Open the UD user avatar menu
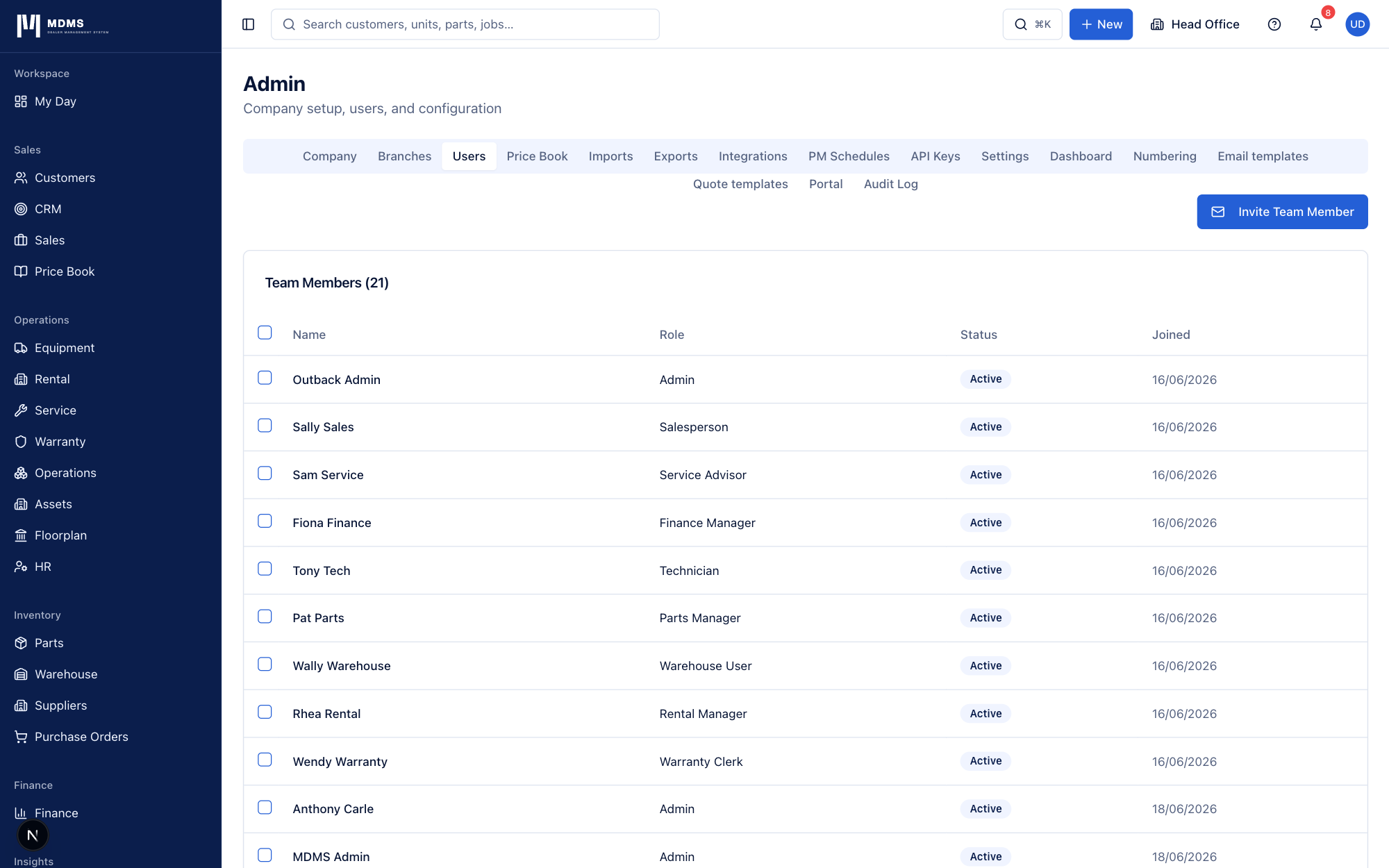The image size is (1389, 868). pyautogui.click(x=1358, y=24)
